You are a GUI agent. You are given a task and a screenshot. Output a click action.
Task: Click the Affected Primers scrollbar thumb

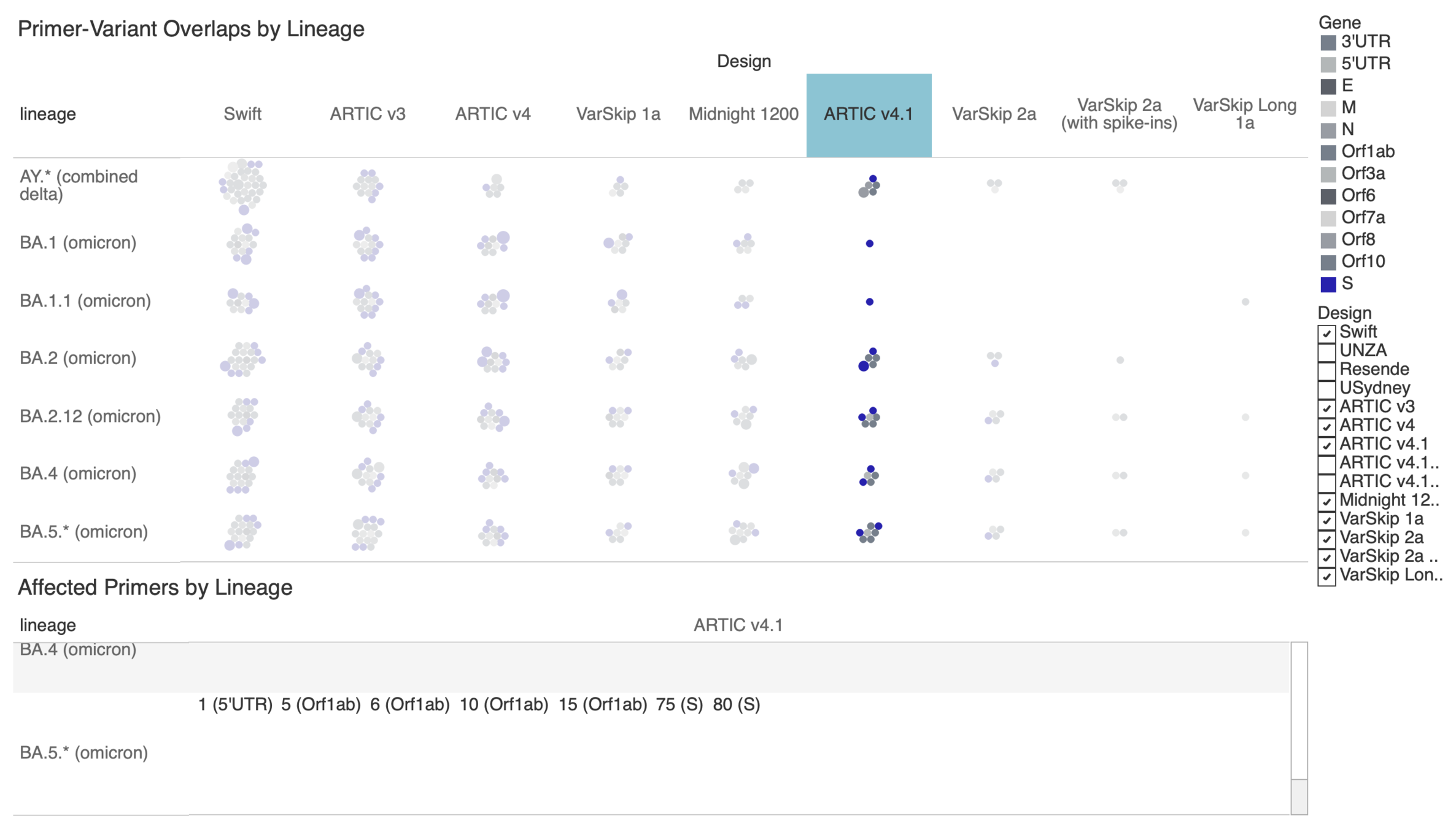click(x=1298, y=796)
